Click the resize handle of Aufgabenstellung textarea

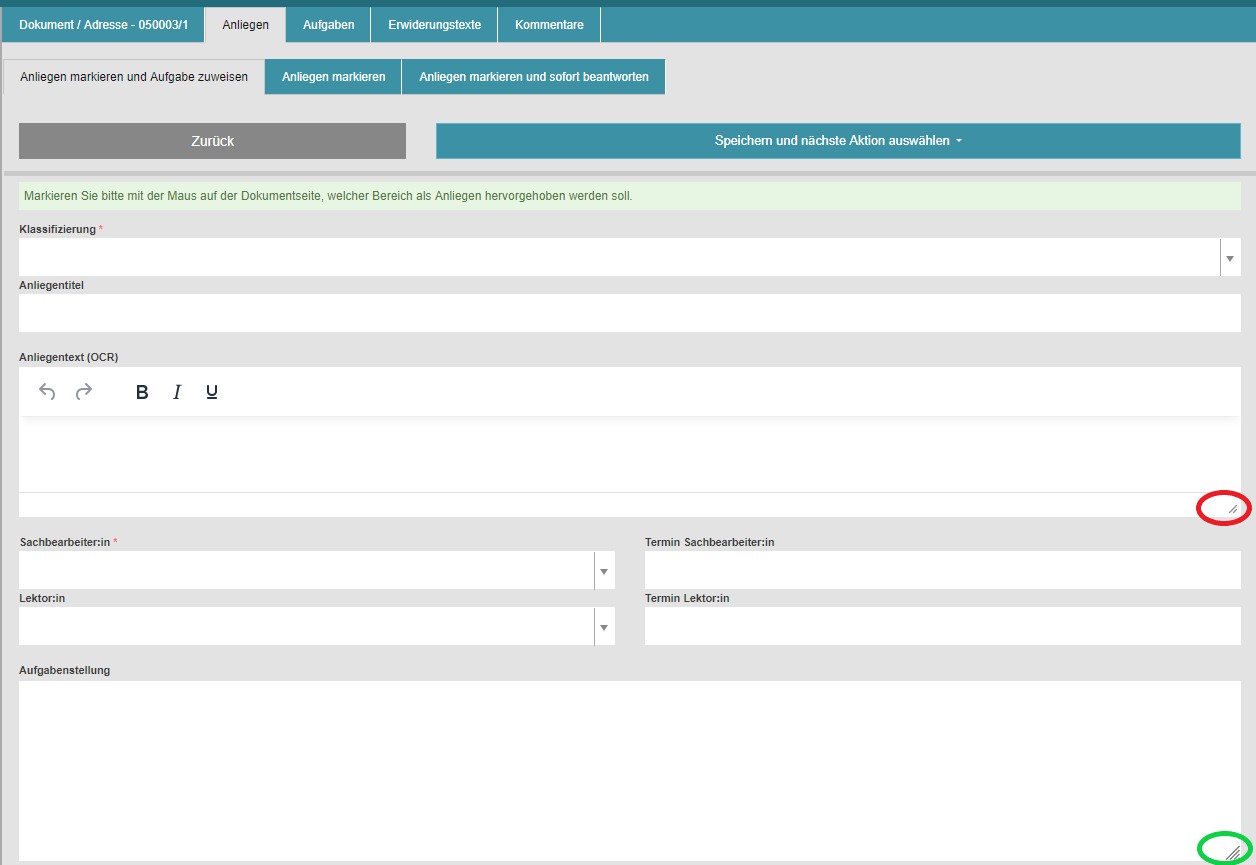1232,852
